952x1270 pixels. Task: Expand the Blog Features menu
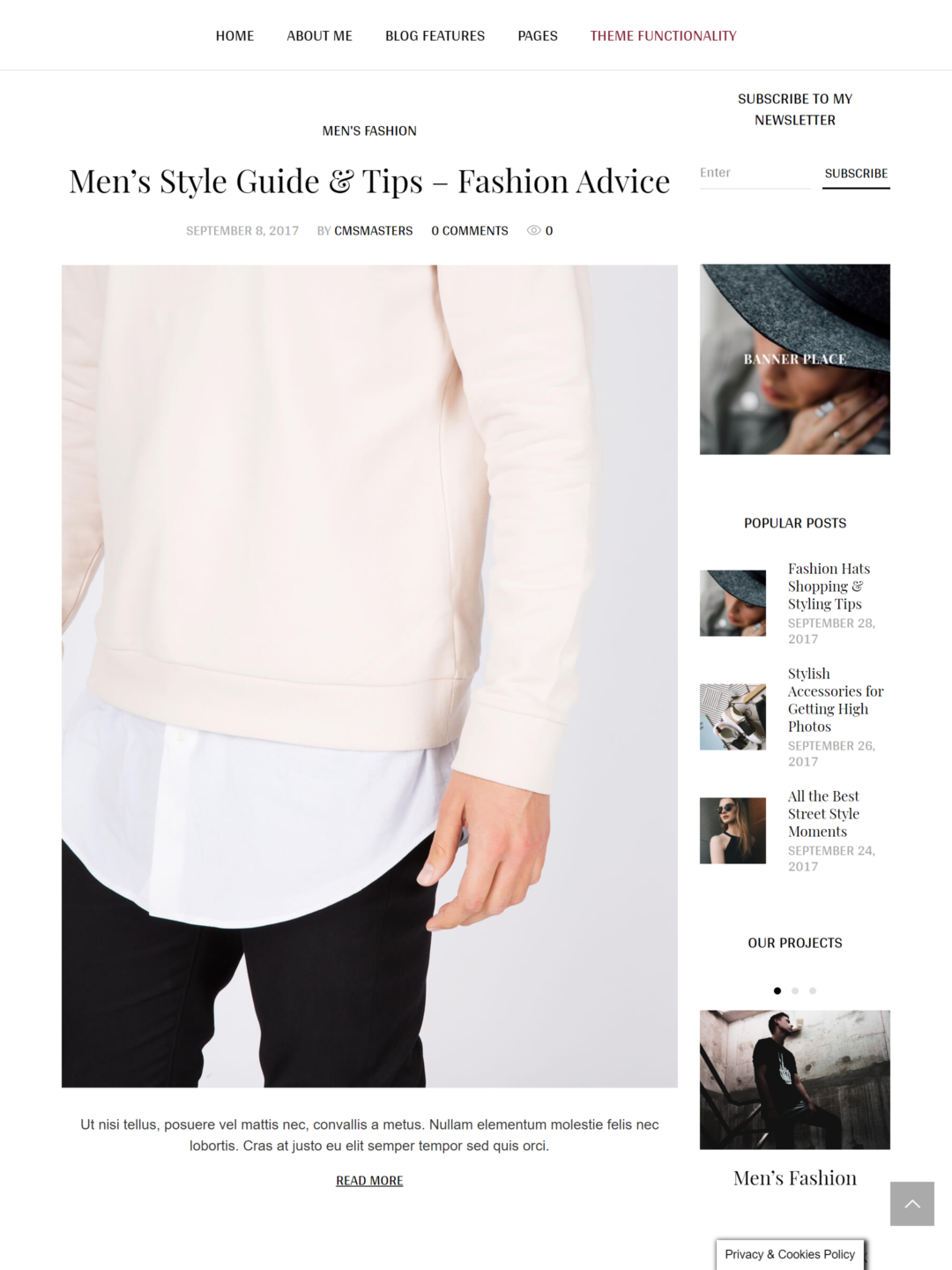pyautogui.click(x=435, y=35)
